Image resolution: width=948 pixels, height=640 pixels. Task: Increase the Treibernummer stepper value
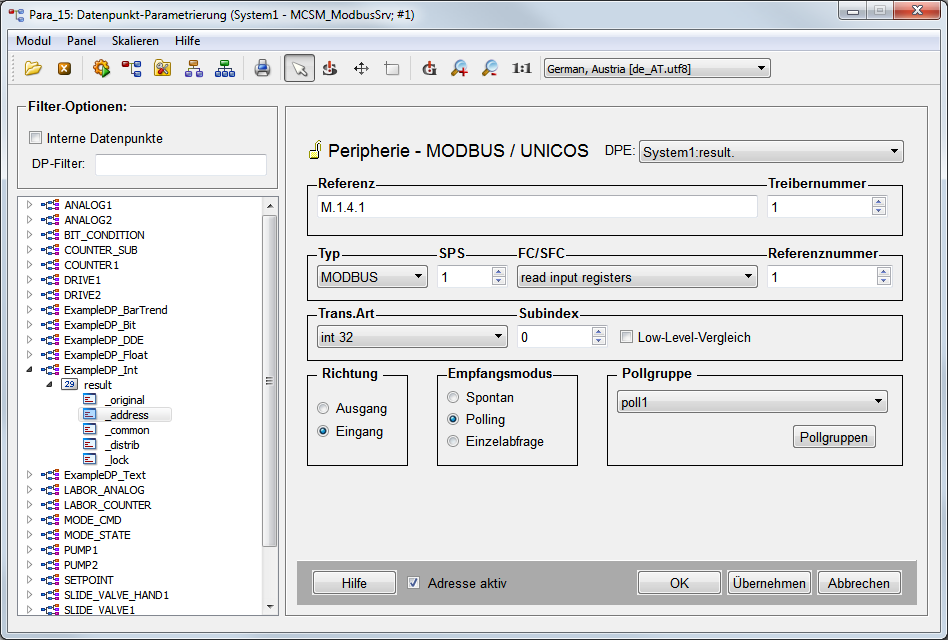(x=879, y=202)
